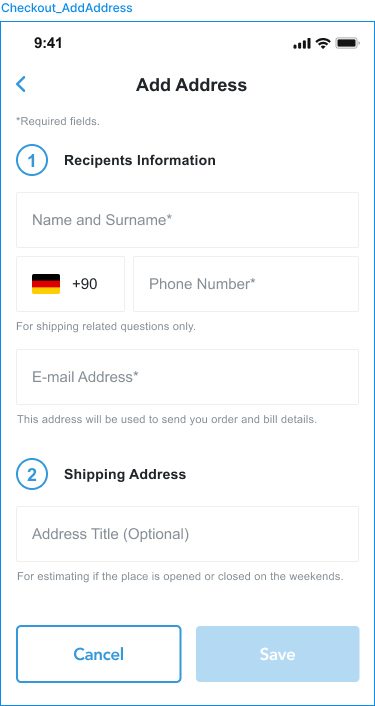Click the Cancel button
This screenshot has width=375, height=706.
click(99, 654)
